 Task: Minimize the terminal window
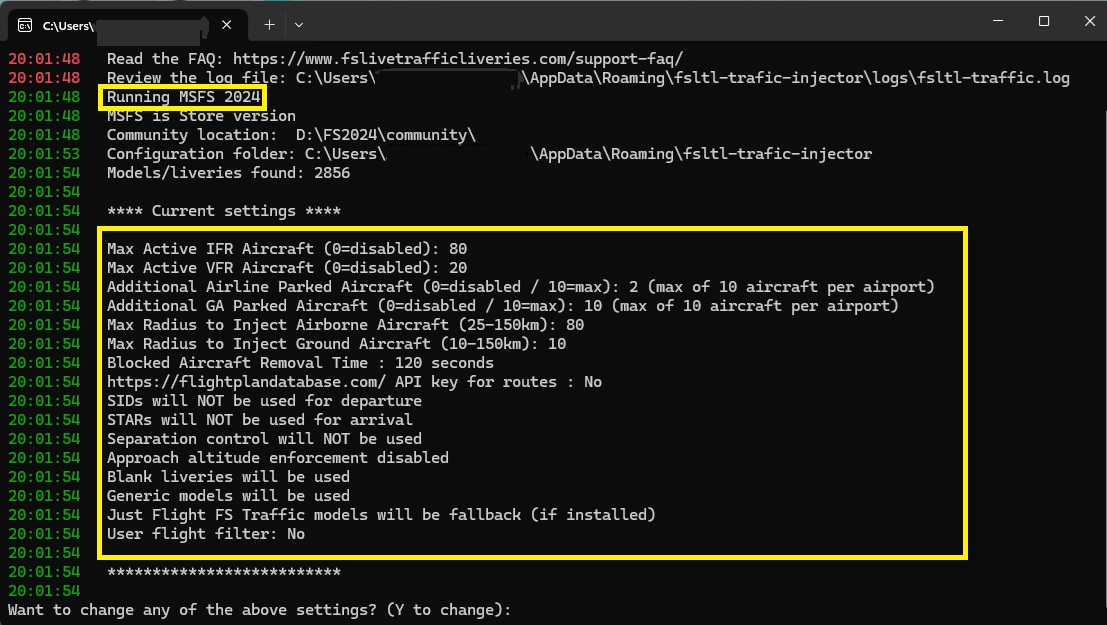pyautogui.click(x=998, y=21)
